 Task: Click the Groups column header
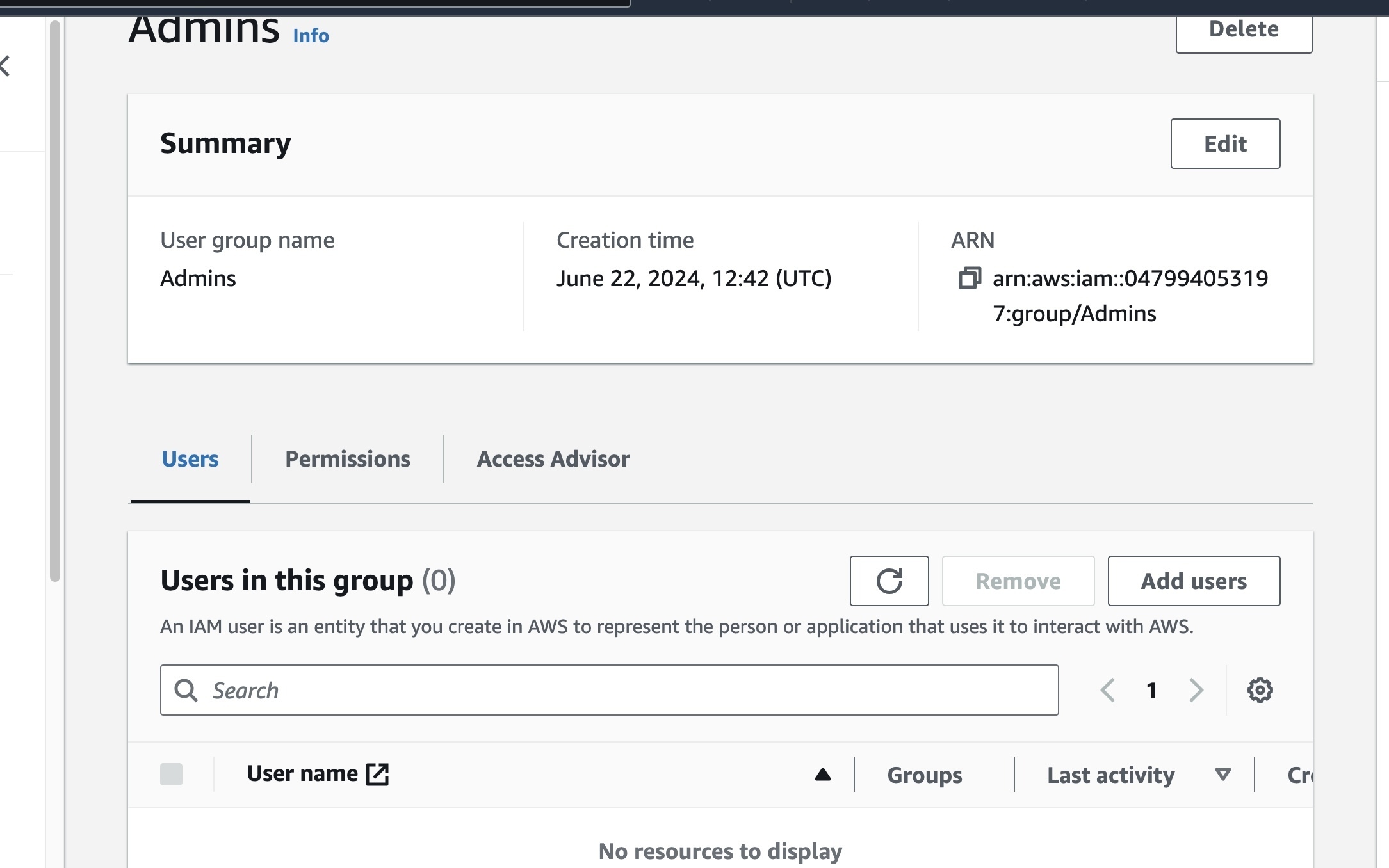[x=924, y=775]
